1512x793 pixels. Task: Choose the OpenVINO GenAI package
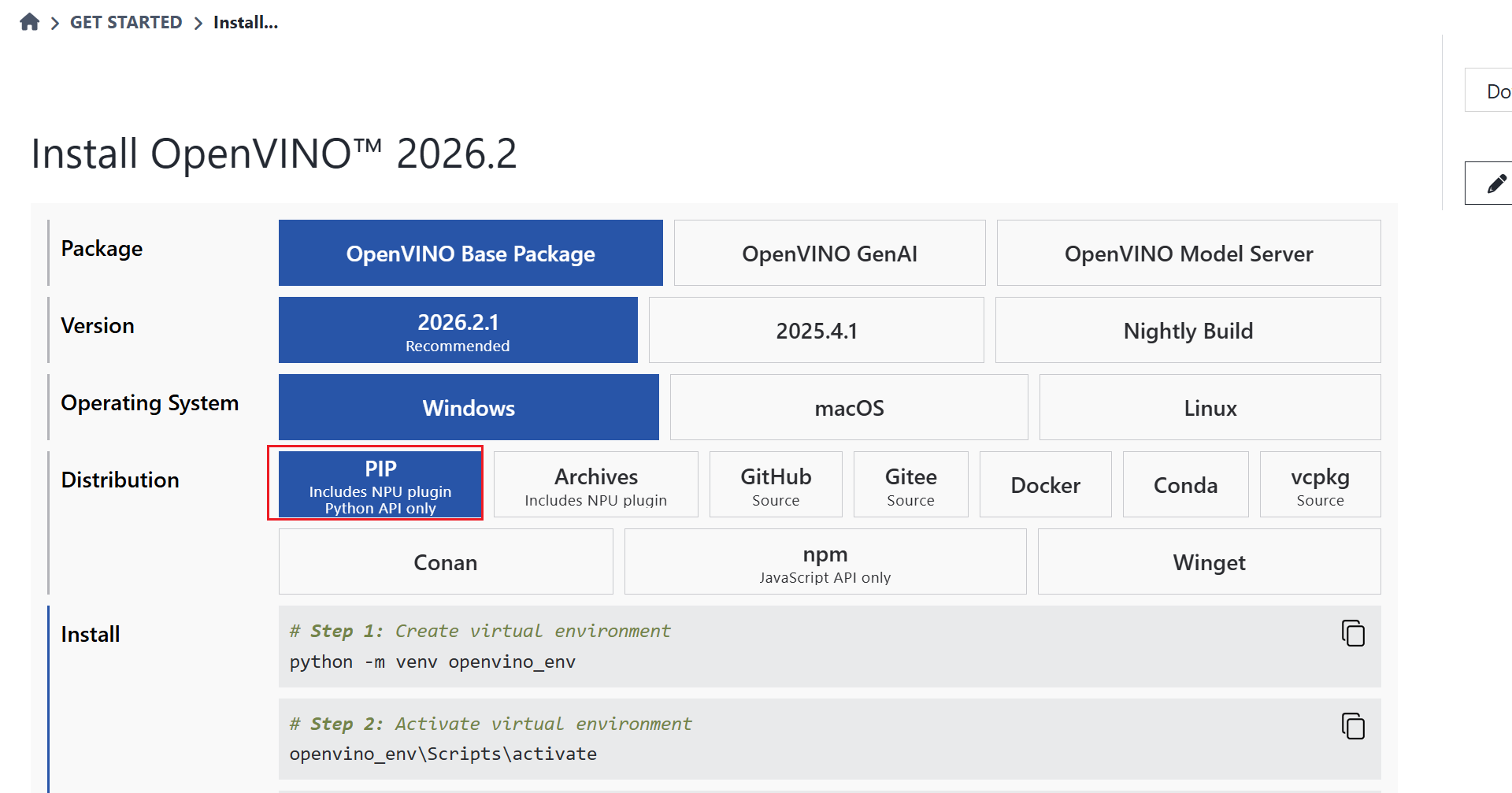pyautogui.click(x=830, y=253)
